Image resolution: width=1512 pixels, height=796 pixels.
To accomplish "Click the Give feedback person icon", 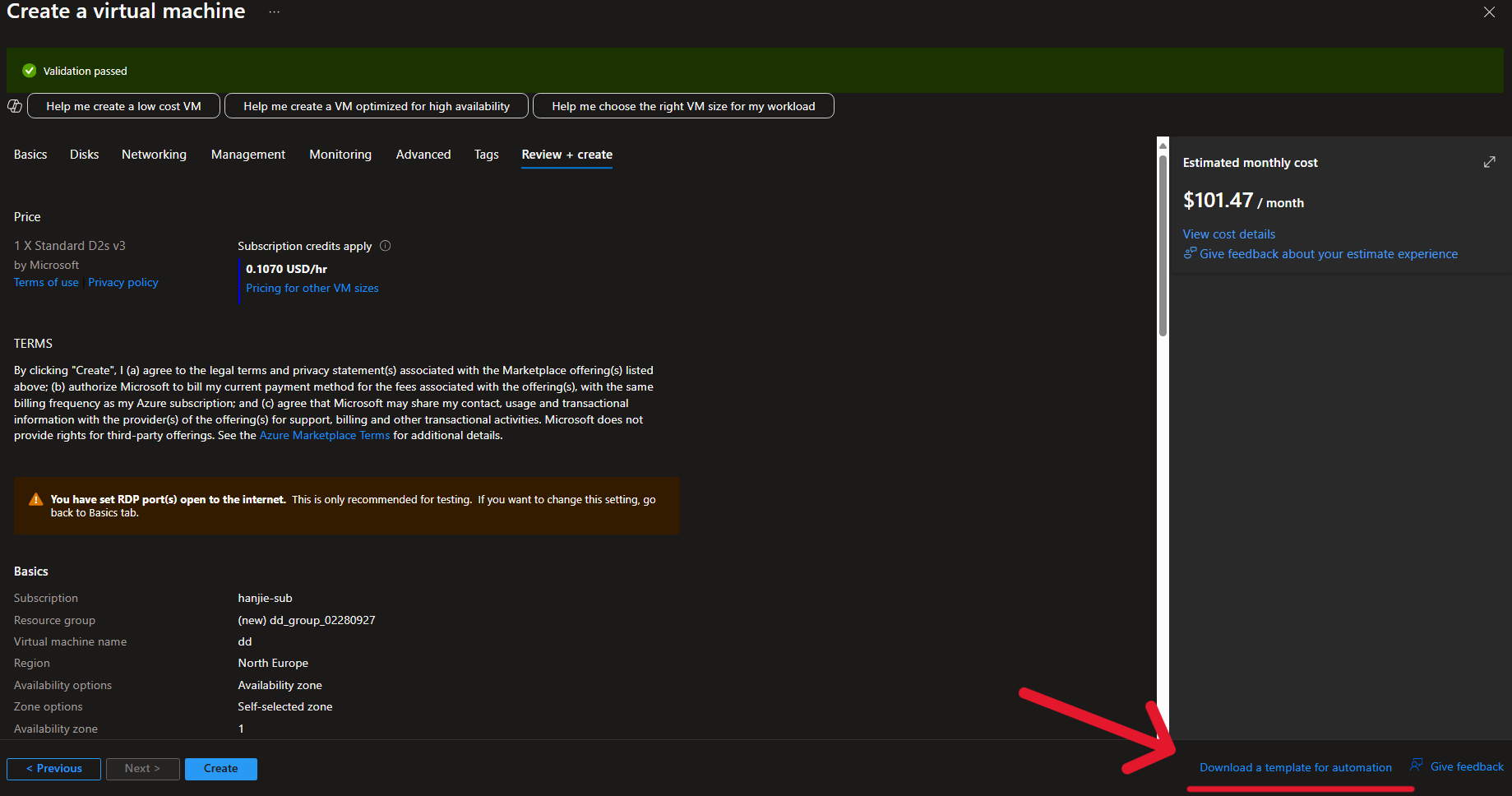I will pyautogui.click(x=1417, y=766).
